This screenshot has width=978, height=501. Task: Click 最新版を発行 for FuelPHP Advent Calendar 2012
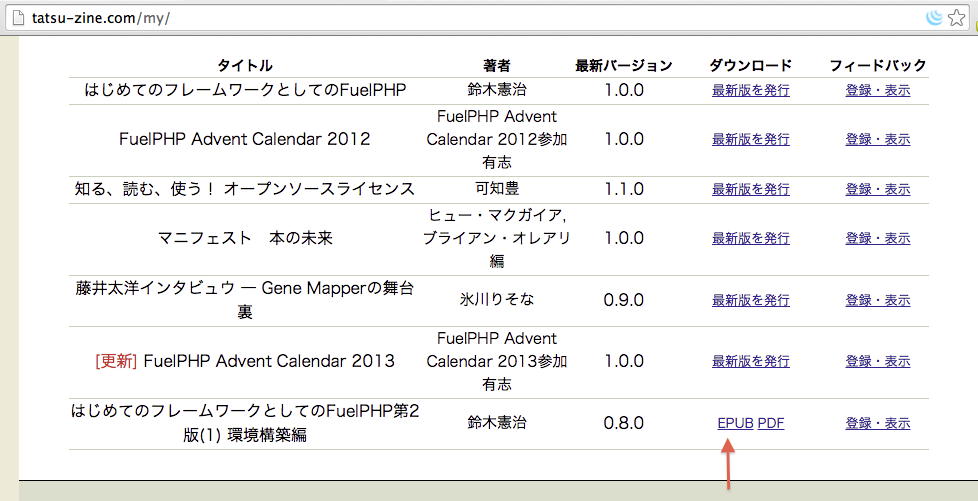tap(751, 139)
